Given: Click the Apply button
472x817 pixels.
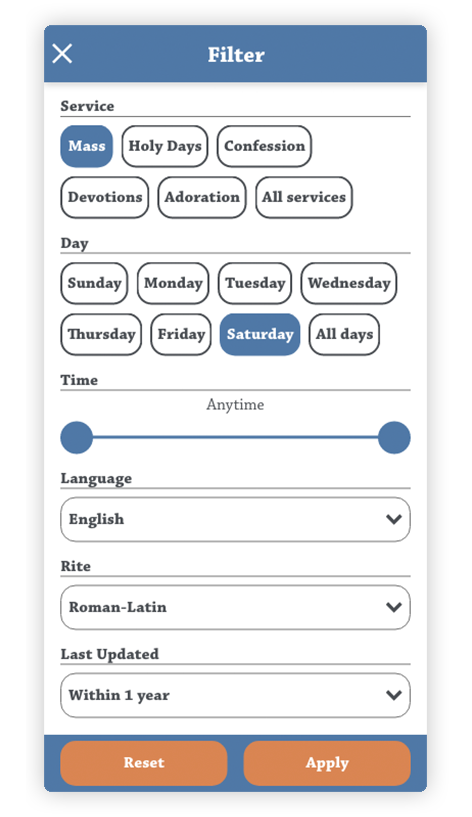Looking at the screenshot, I should pyautogui.click(x=327, y=763).
